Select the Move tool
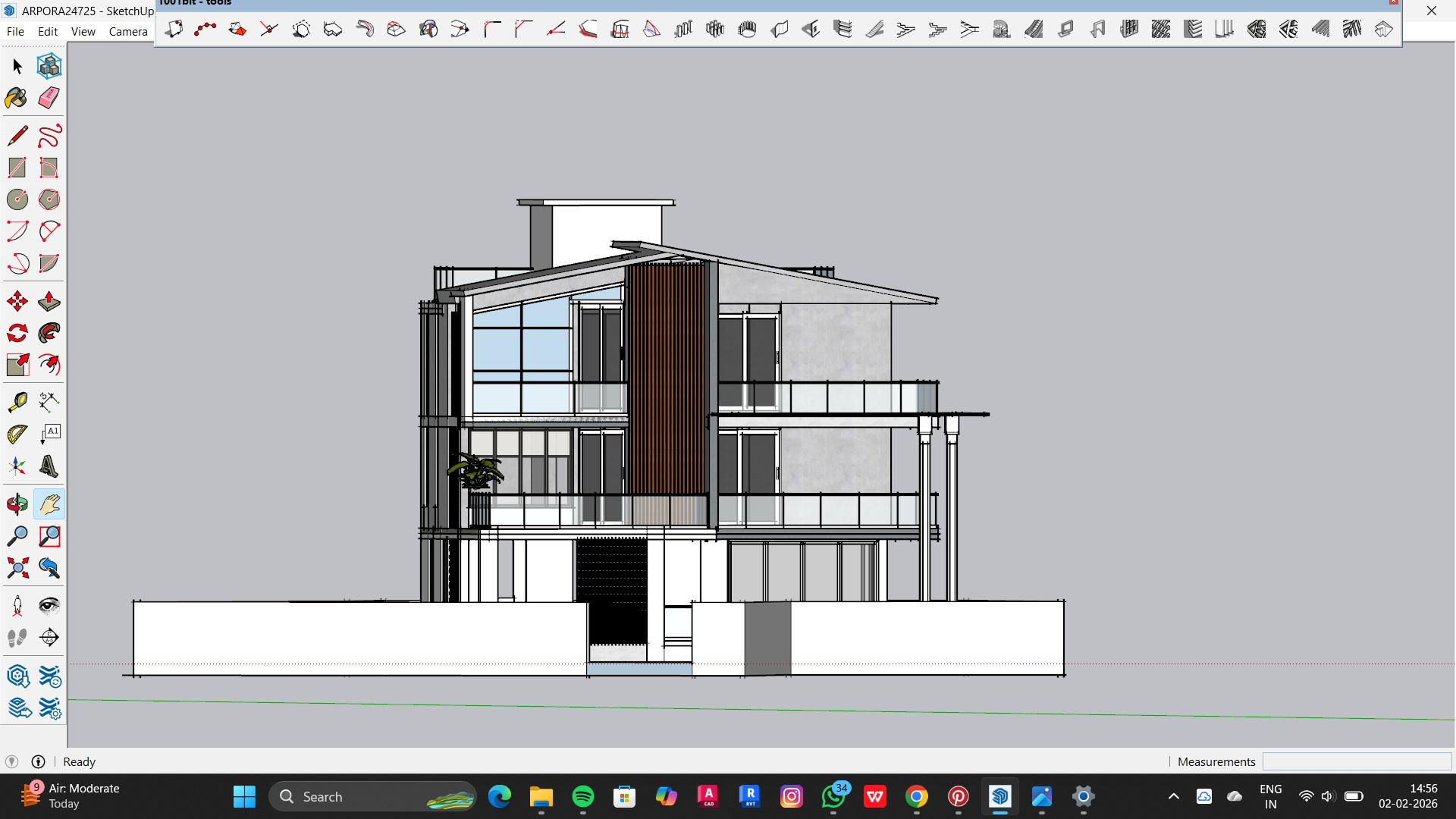Image resolution: width=1456 pixels, height=819 pixels. coord(17,302)
